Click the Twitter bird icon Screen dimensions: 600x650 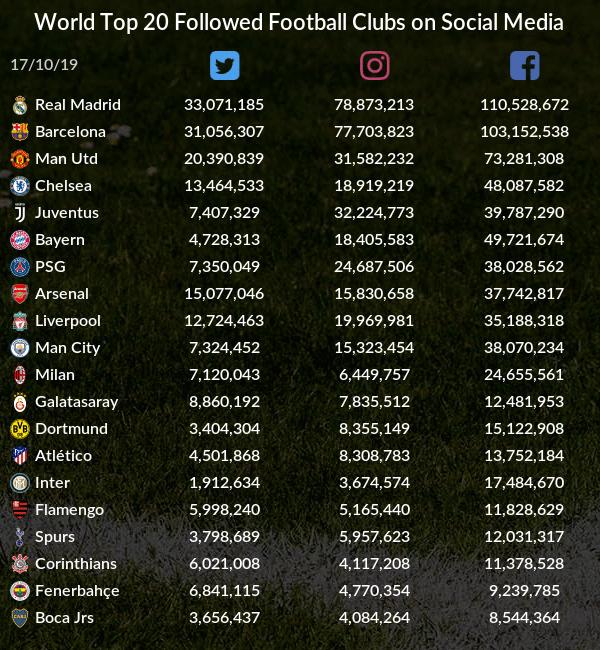tap(225, 66)
